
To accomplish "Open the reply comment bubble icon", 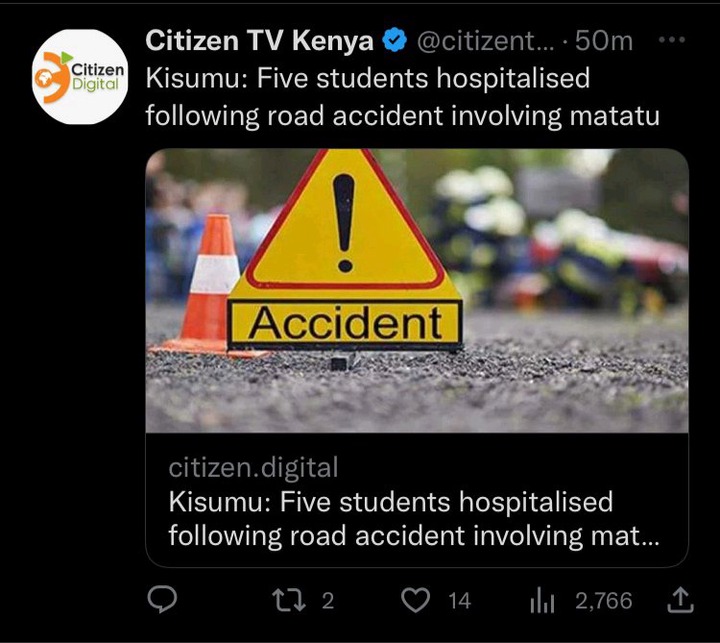I will tap(162, 599).
